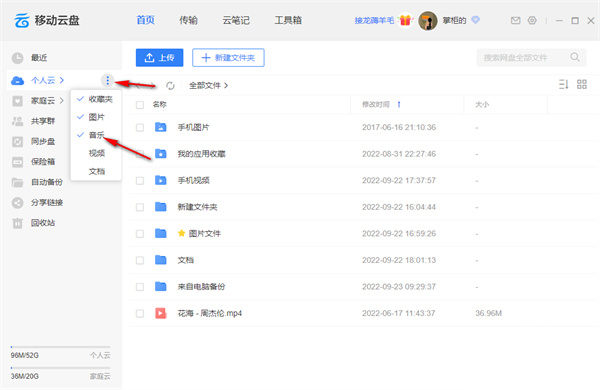
Task: Click the blue membership diamond badge
Action: click(x=475, y=20)
